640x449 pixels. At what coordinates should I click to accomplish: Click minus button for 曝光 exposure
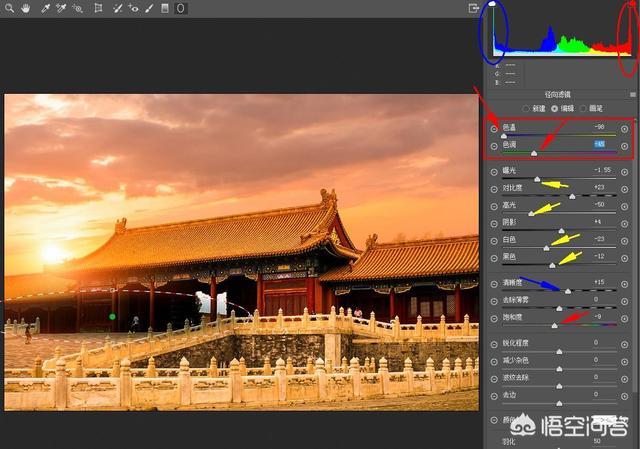click(494, 172)
